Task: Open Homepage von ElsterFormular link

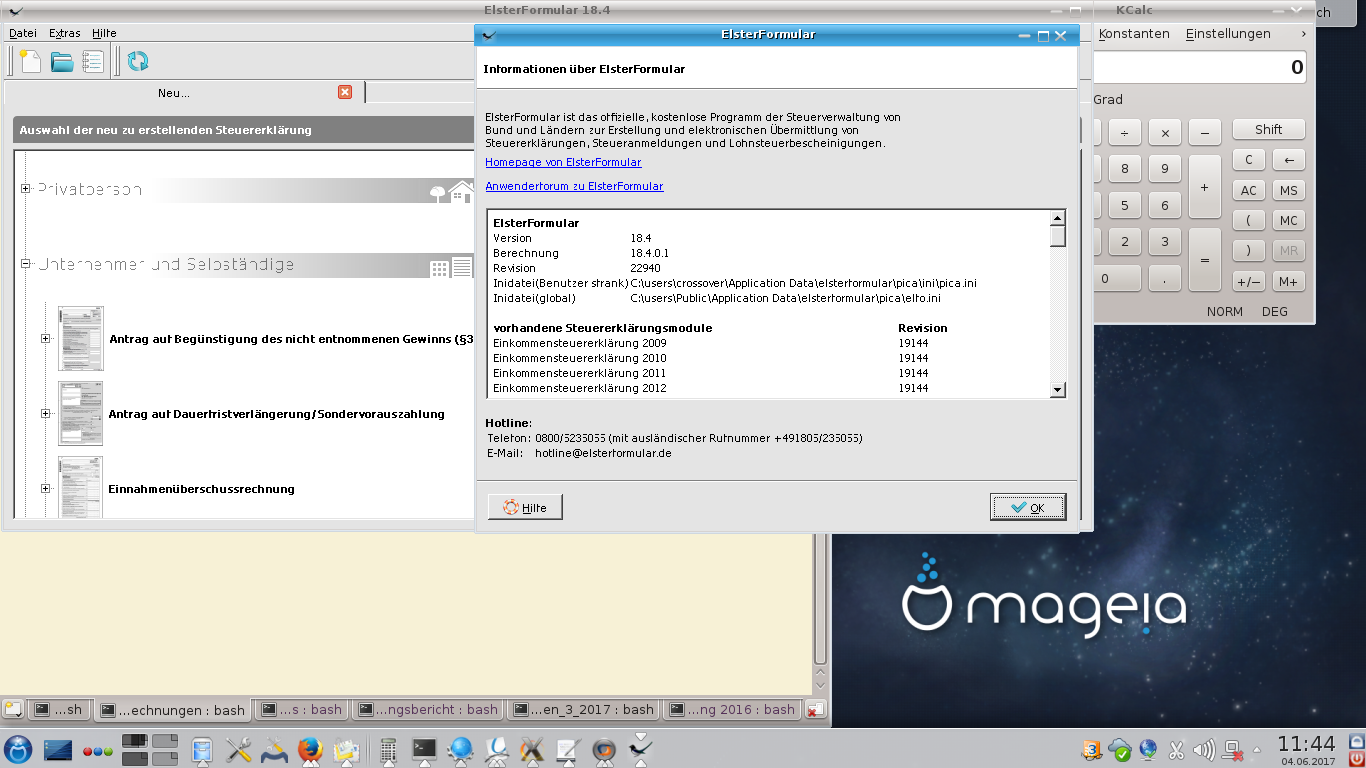Action: pos(563,162)
